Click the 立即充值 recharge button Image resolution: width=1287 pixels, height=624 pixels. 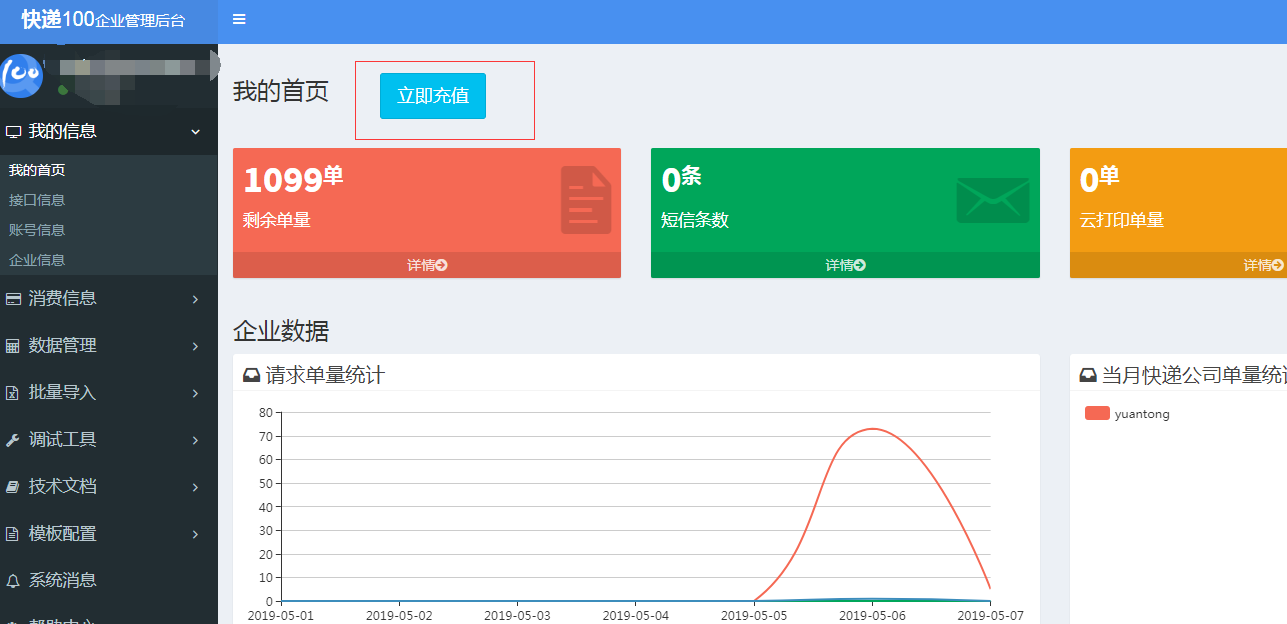pos(432,96)
